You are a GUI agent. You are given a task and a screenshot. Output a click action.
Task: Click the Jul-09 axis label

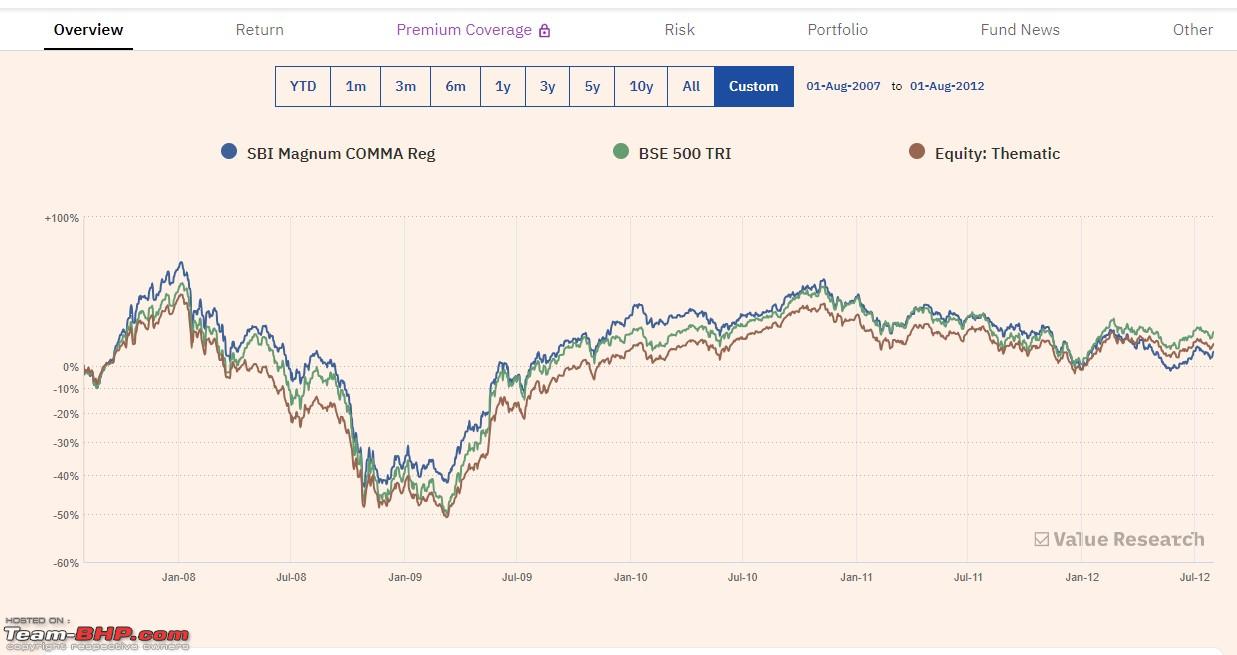click(517, 577)
